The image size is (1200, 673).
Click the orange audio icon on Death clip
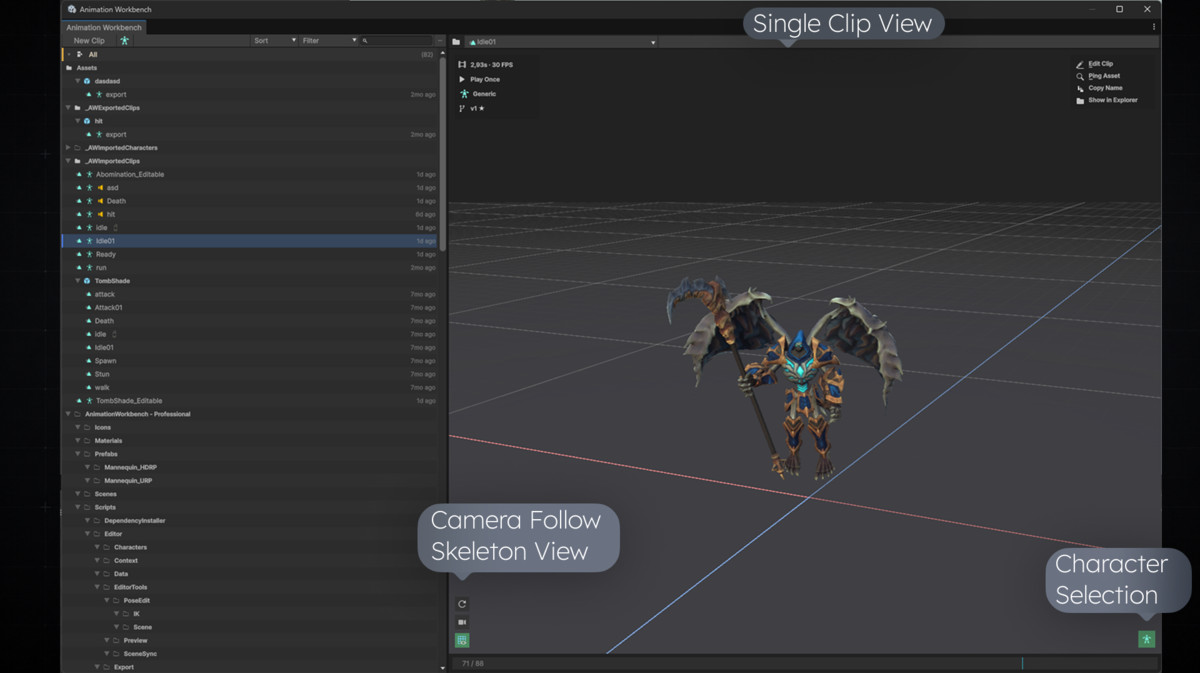coord(100,201)
